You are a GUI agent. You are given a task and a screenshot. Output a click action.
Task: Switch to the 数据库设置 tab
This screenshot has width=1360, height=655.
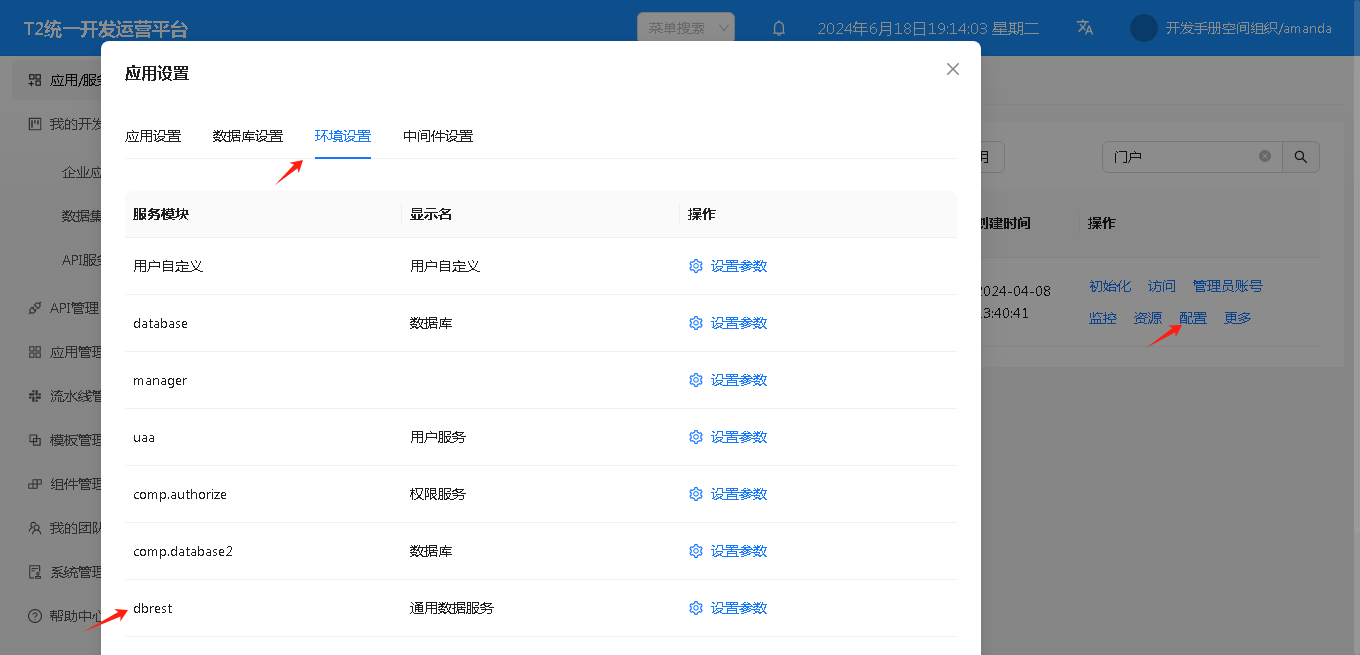click(248, 136)
